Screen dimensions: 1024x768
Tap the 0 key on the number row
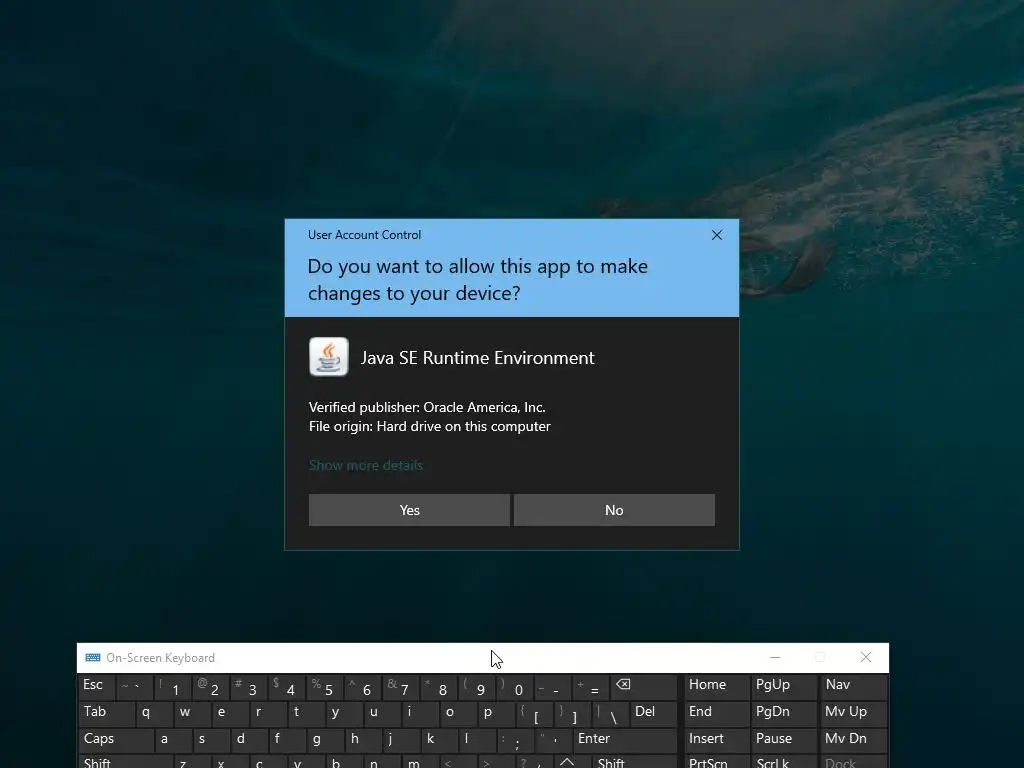tap(516, 686)
